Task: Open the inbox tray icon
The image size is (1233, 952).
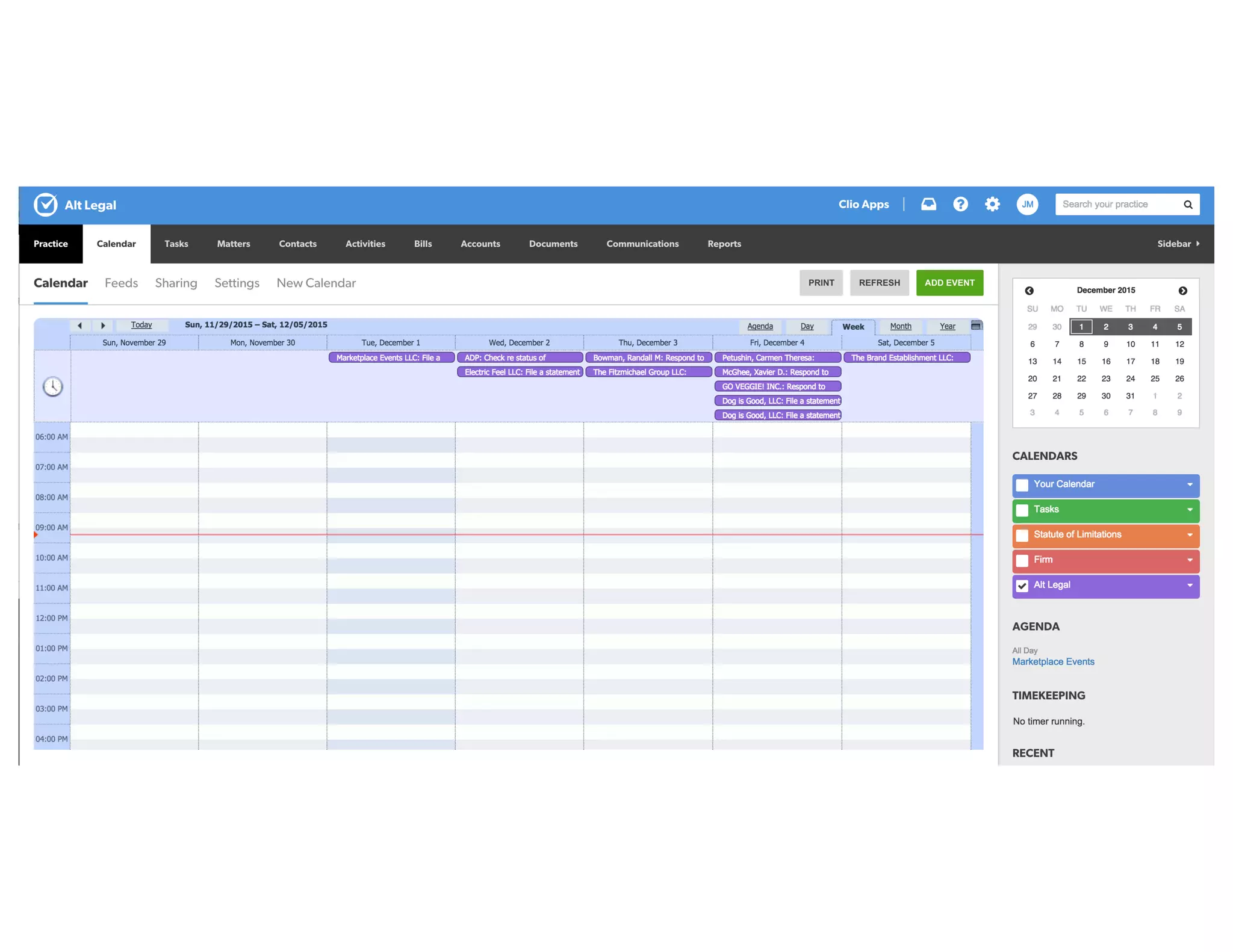Action: click(928, 205)
